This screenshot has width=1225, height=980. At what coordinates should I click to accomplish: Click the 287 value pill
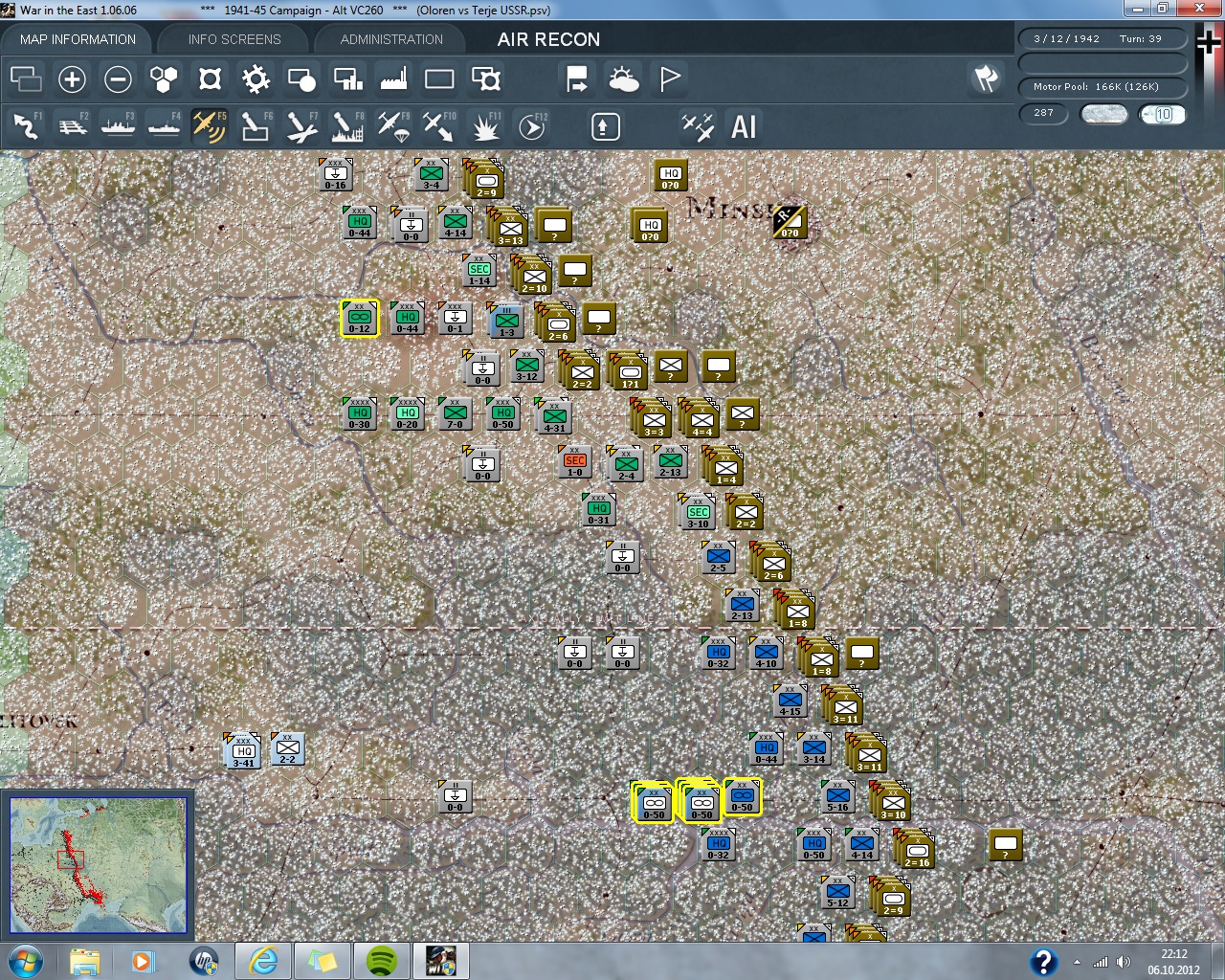point(1044,113)
